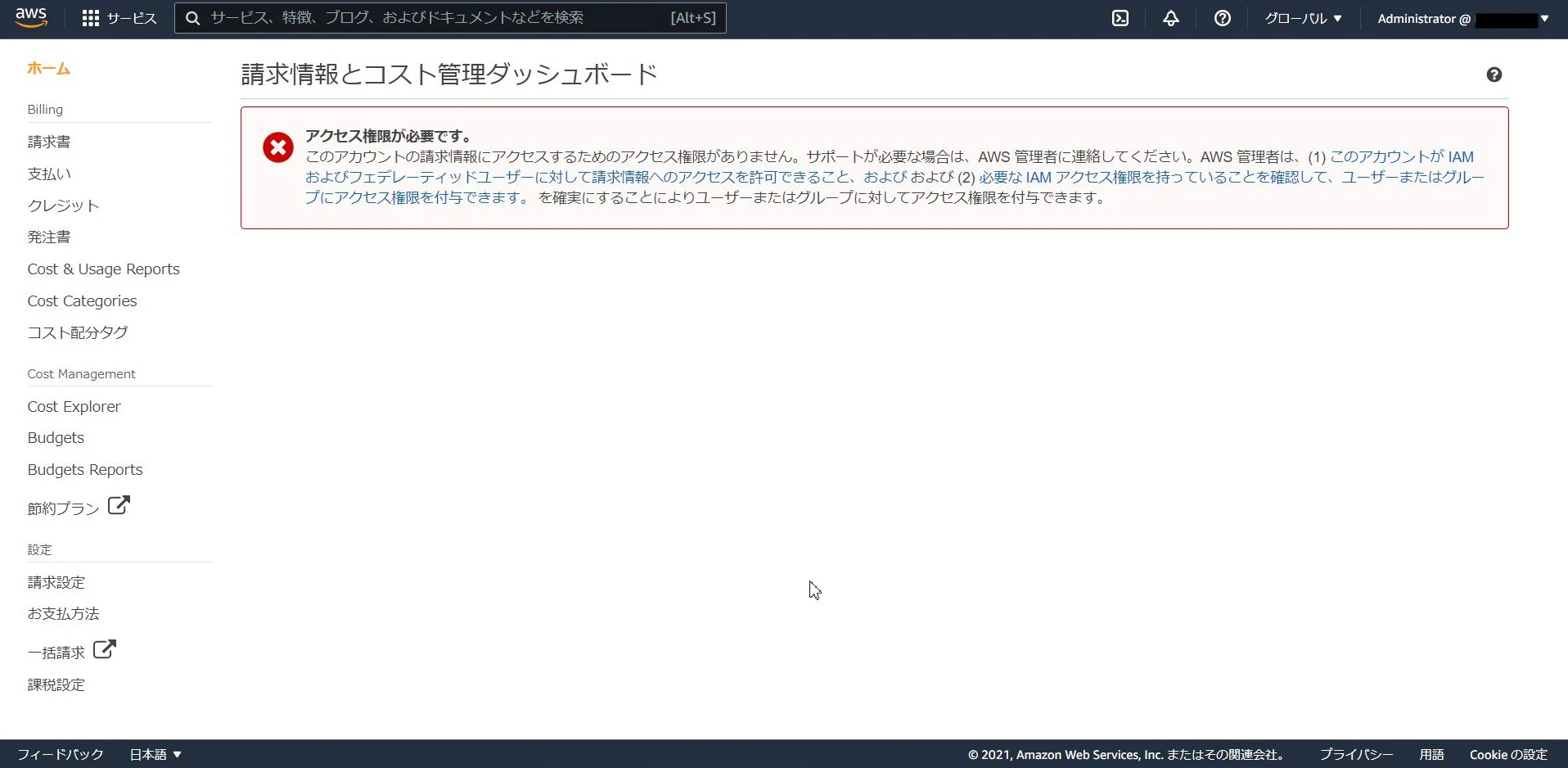Open 発注書 page

[49, 237]
